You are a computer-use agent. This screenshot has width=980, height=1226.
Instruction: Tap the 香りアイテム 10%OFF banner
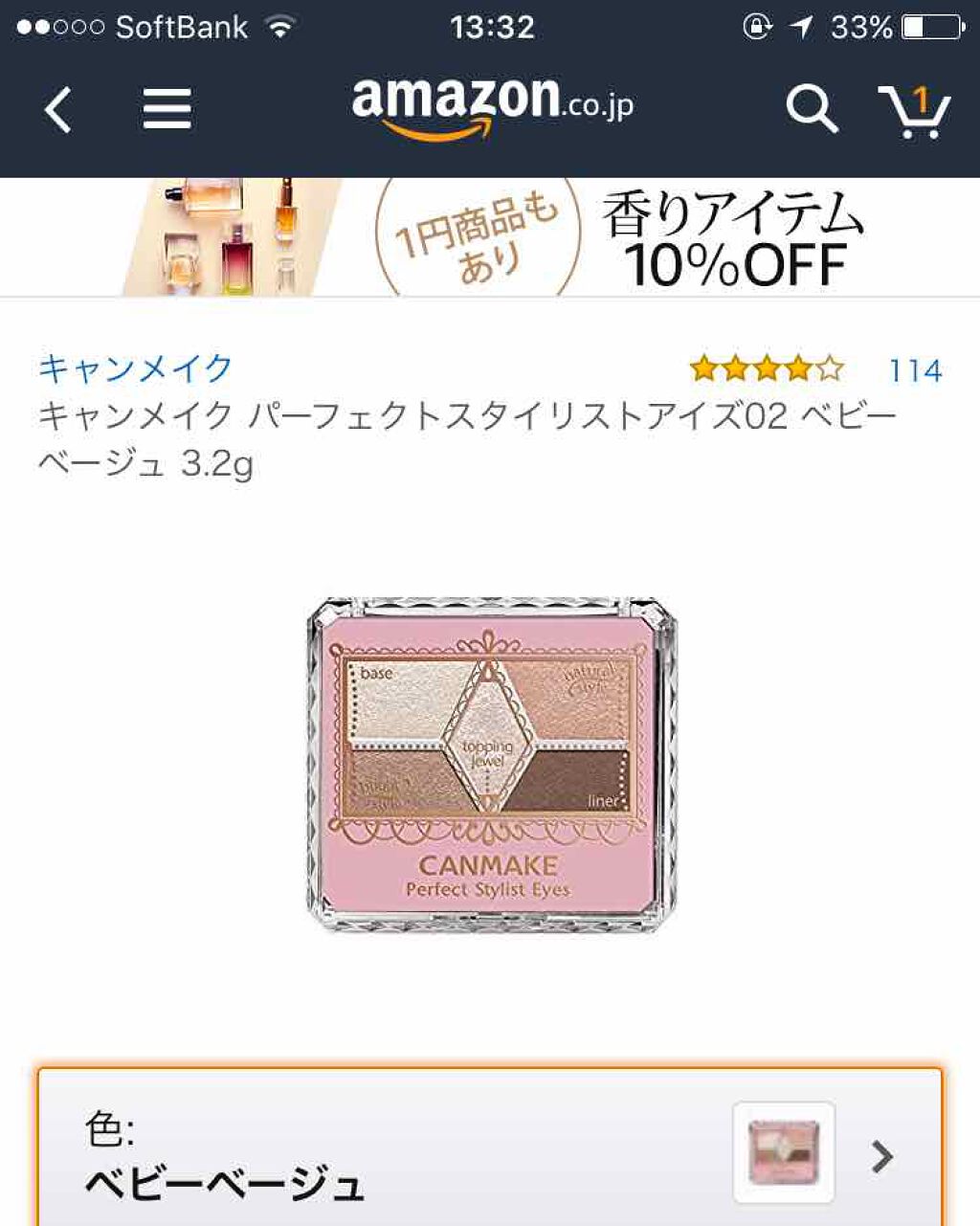(x=734, y=240)
